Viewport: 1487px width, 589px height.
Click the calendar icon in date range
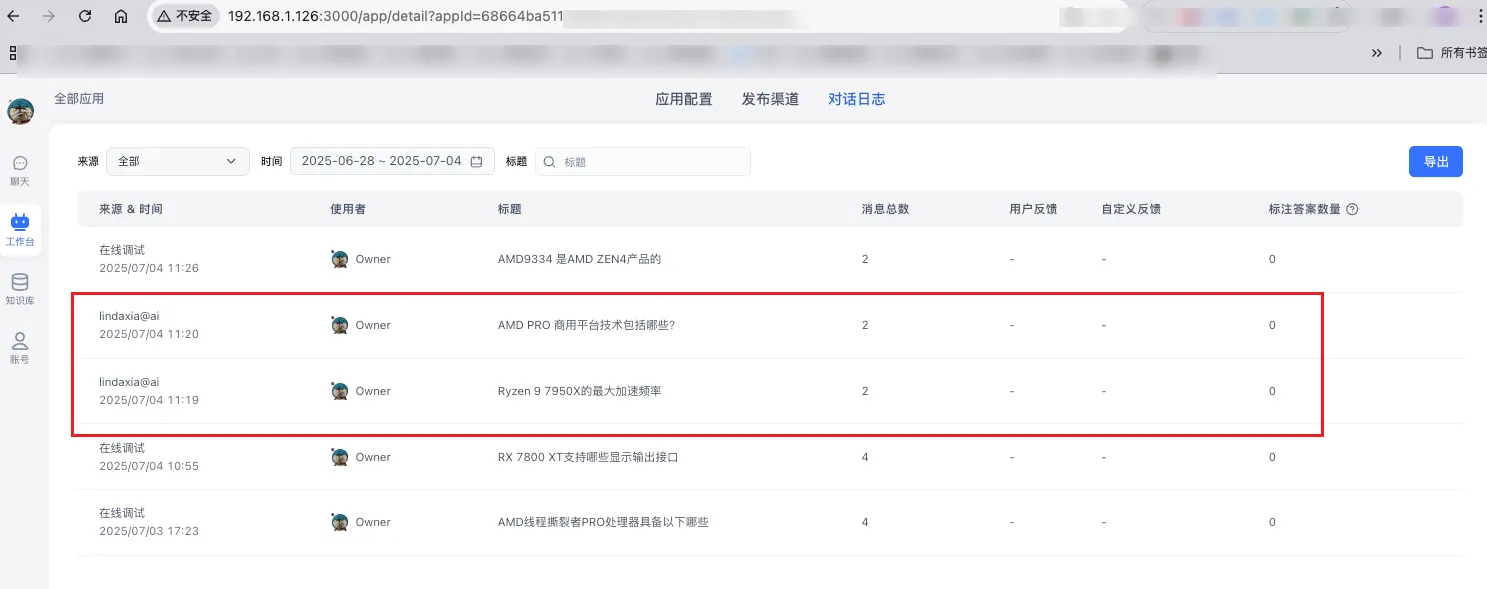click(477, 162)
